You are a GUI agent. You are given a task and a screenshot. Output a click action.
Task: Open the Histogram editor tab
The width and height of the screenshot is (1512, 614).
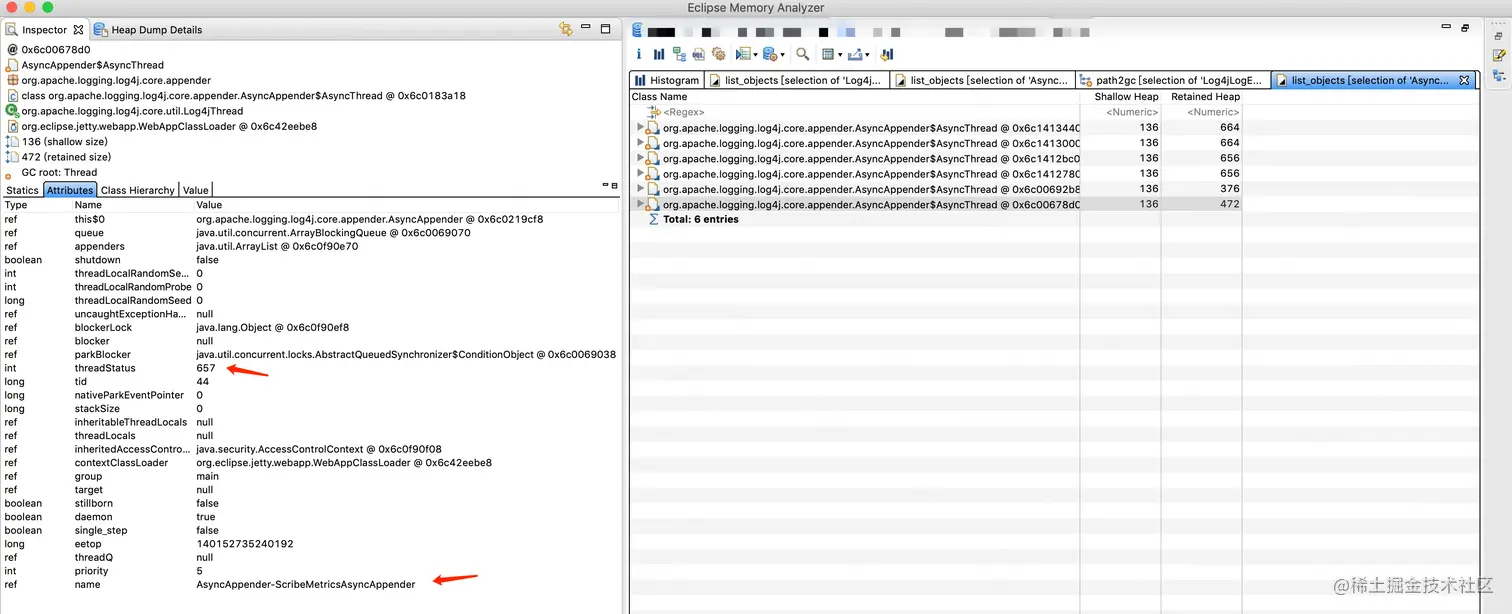point(667,80)
